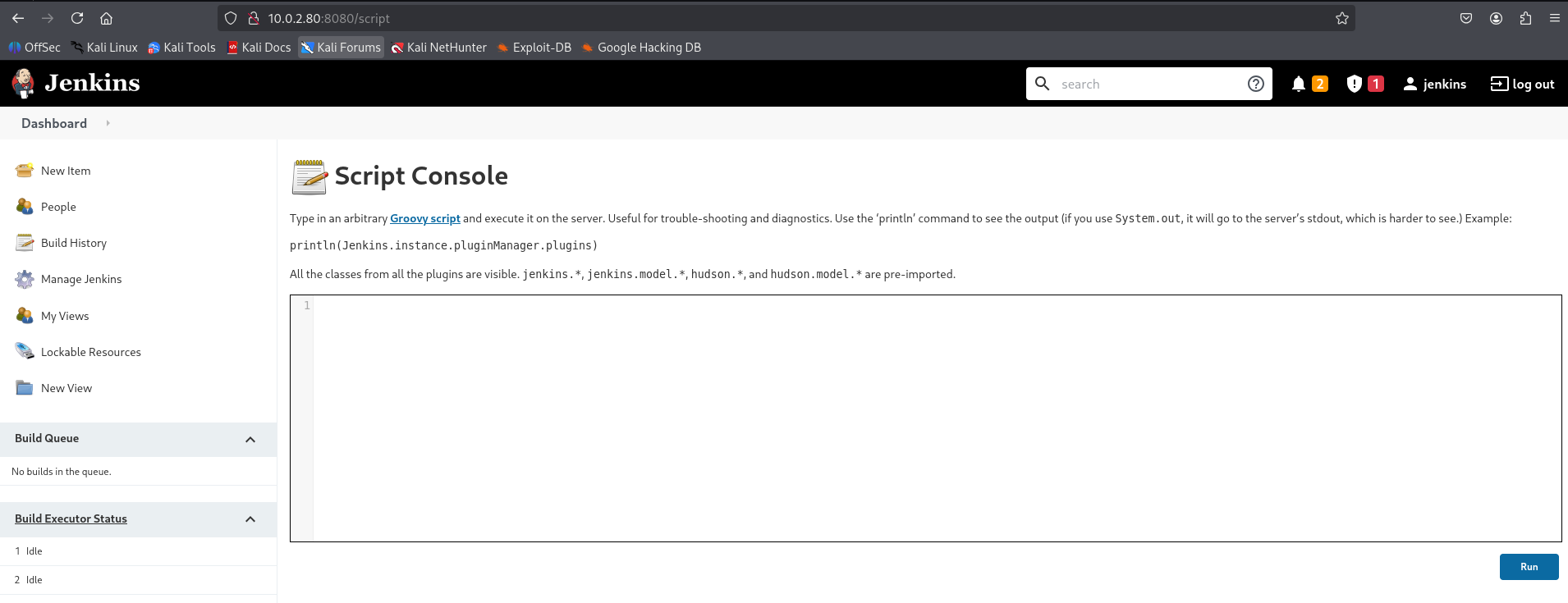Viewport: 1568px width, 603px height.
Task: Bookmark this page with the star icon
Action: [1342, 18]
